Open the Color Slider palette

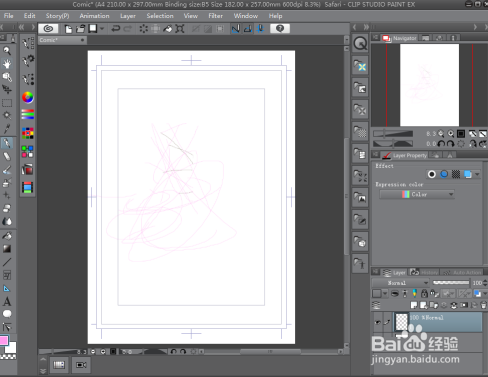click(x=28, y=114)
